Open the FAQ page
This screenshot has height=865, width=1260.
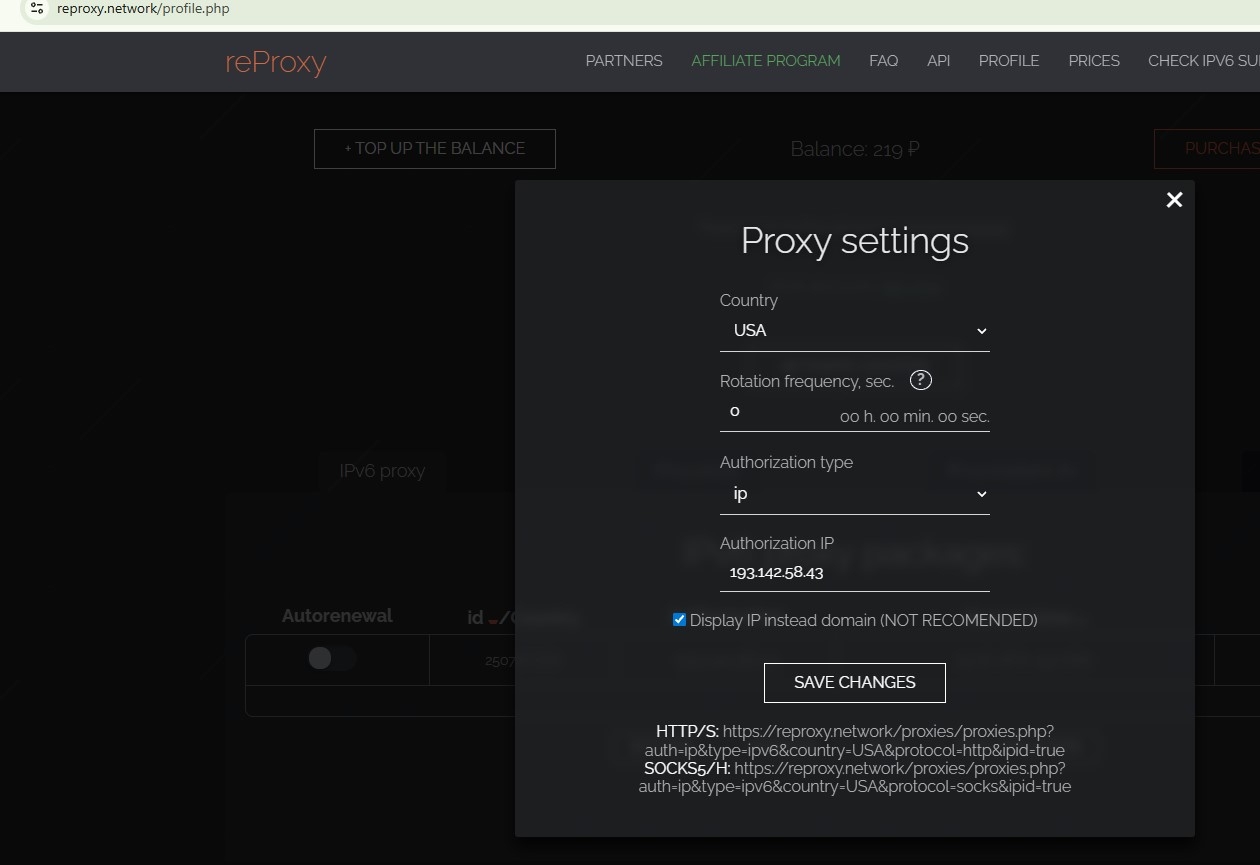click(x=883, y=61)
